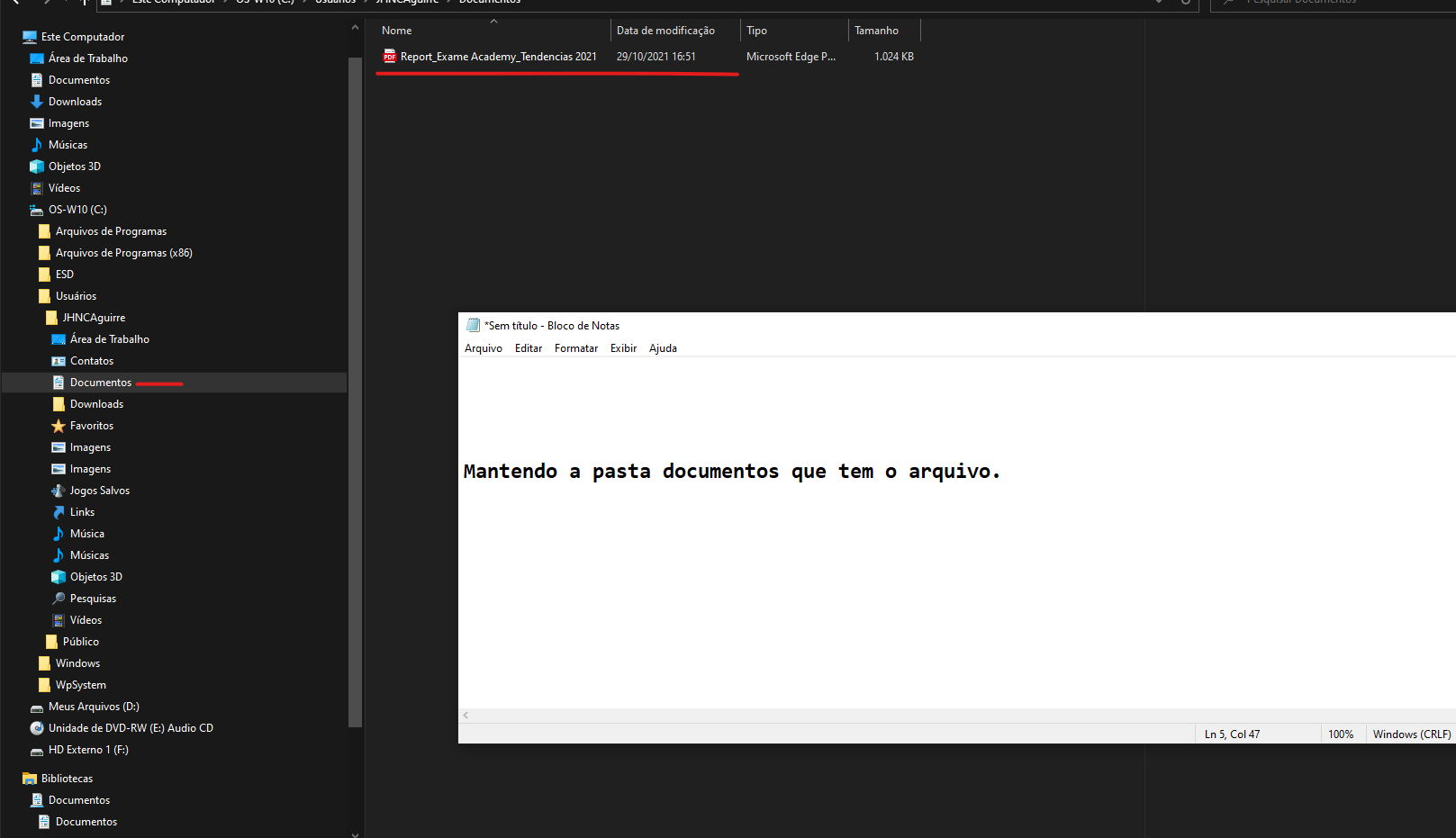1456x838 pixels.
Task: Click the 1.024 KB size cell
Action: [894, 57]
